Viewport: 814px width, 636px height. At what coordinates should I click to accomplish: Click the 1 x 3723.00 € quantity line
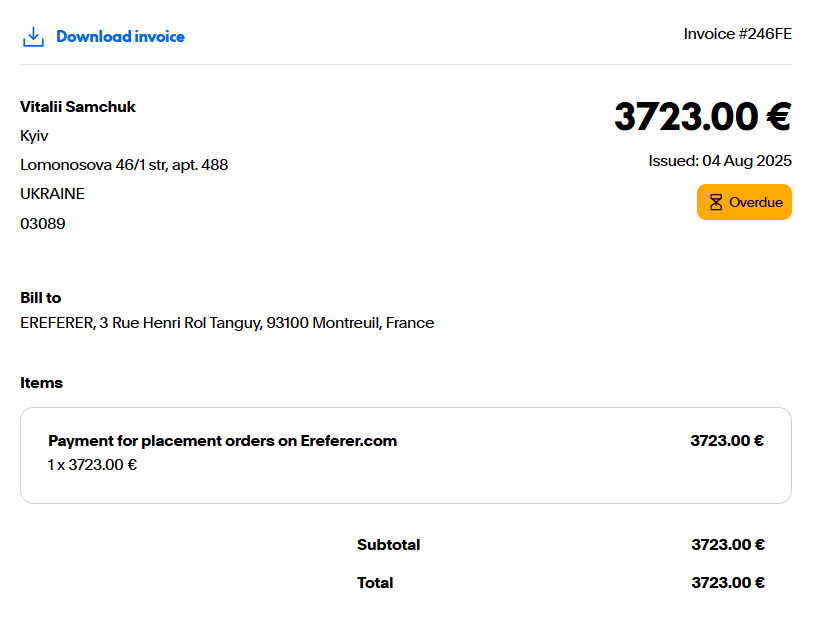[x=92, y=465]
